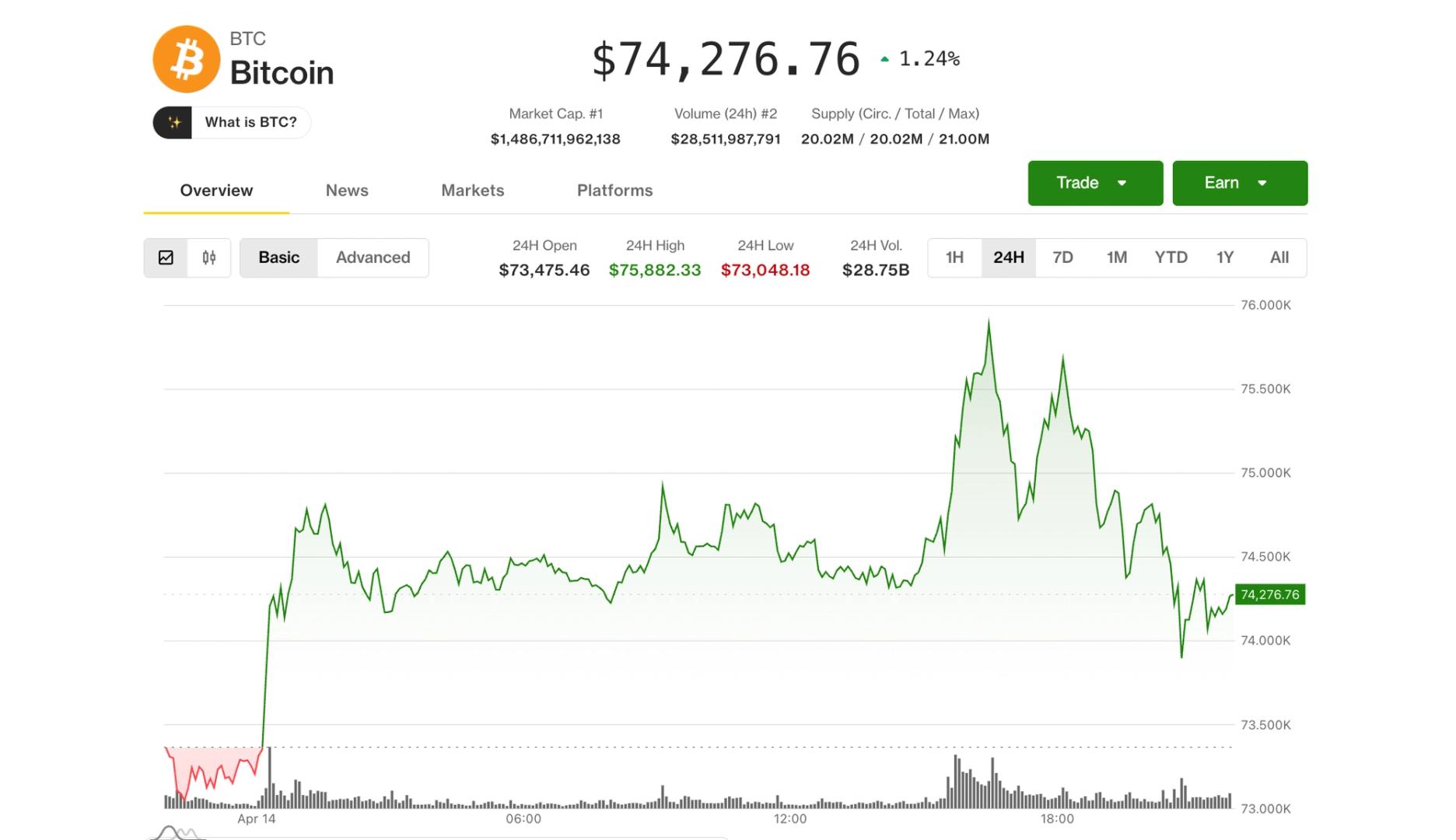This screenshot has width=1456, height=840.
Task: Select the 1H timeframe
Action: pos(954,257)
